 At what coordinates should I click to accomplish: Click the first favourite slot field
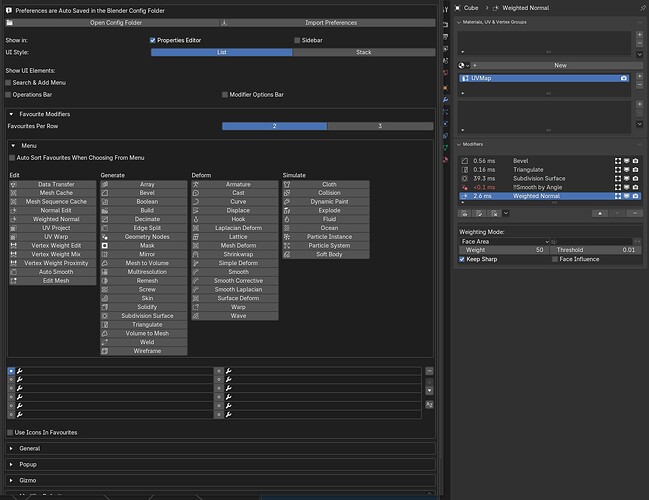[114, 371]
